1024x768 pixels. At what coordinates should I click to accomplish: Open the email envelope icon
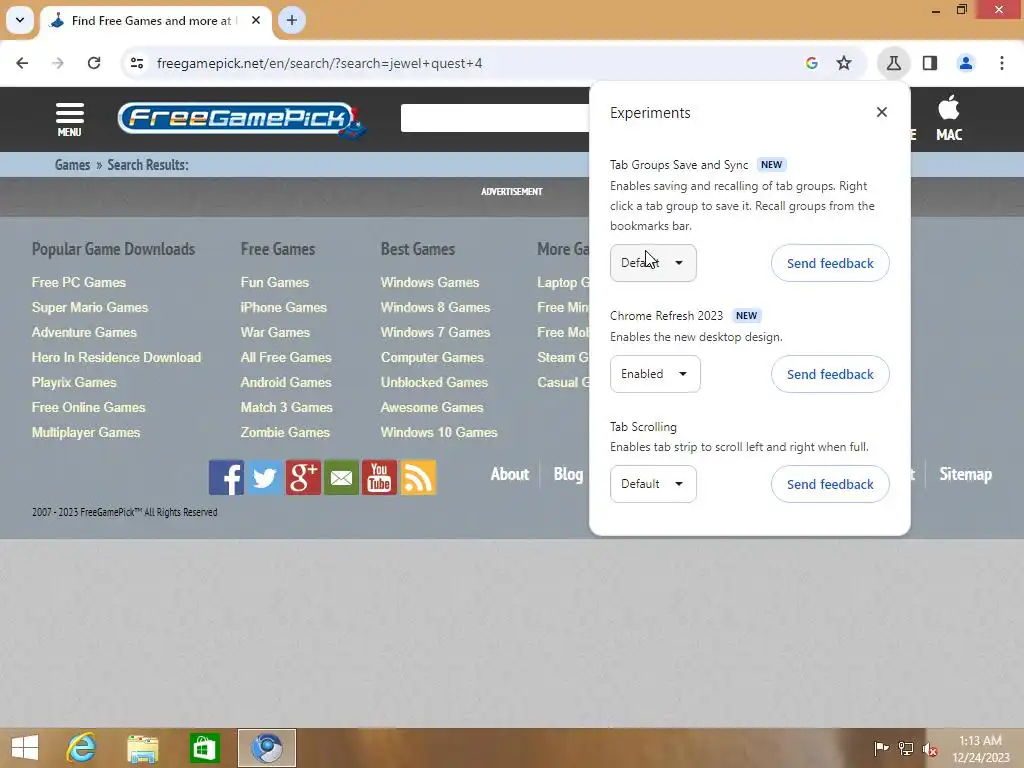(341, 477)
